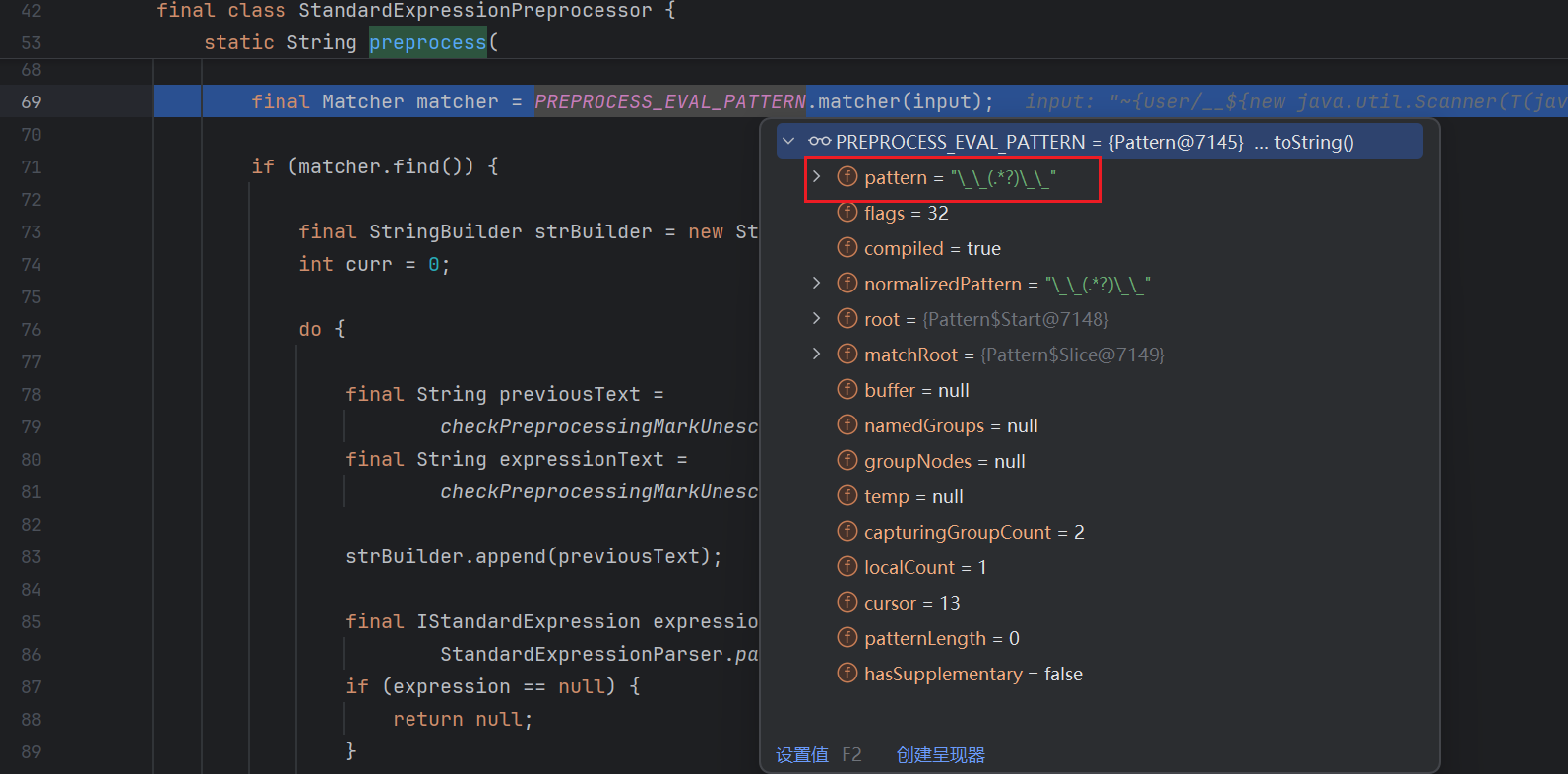1568x774 pixels.
Task: Click the preprocess method name in sticky header
Action: pos(427,42)
